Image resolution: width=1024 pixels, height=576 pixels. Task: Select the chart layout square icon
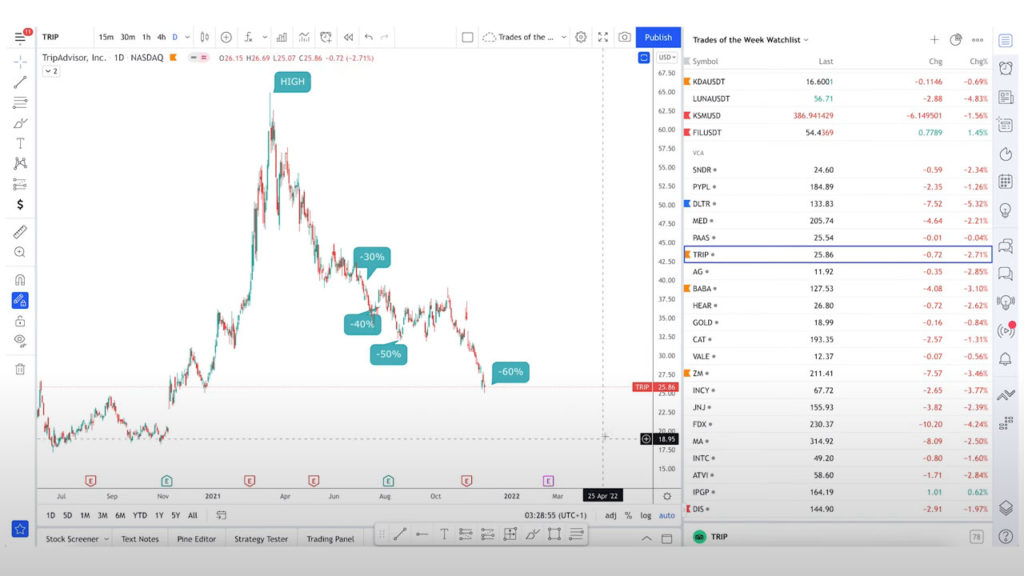pyautogui.click(x=468, y=37)
